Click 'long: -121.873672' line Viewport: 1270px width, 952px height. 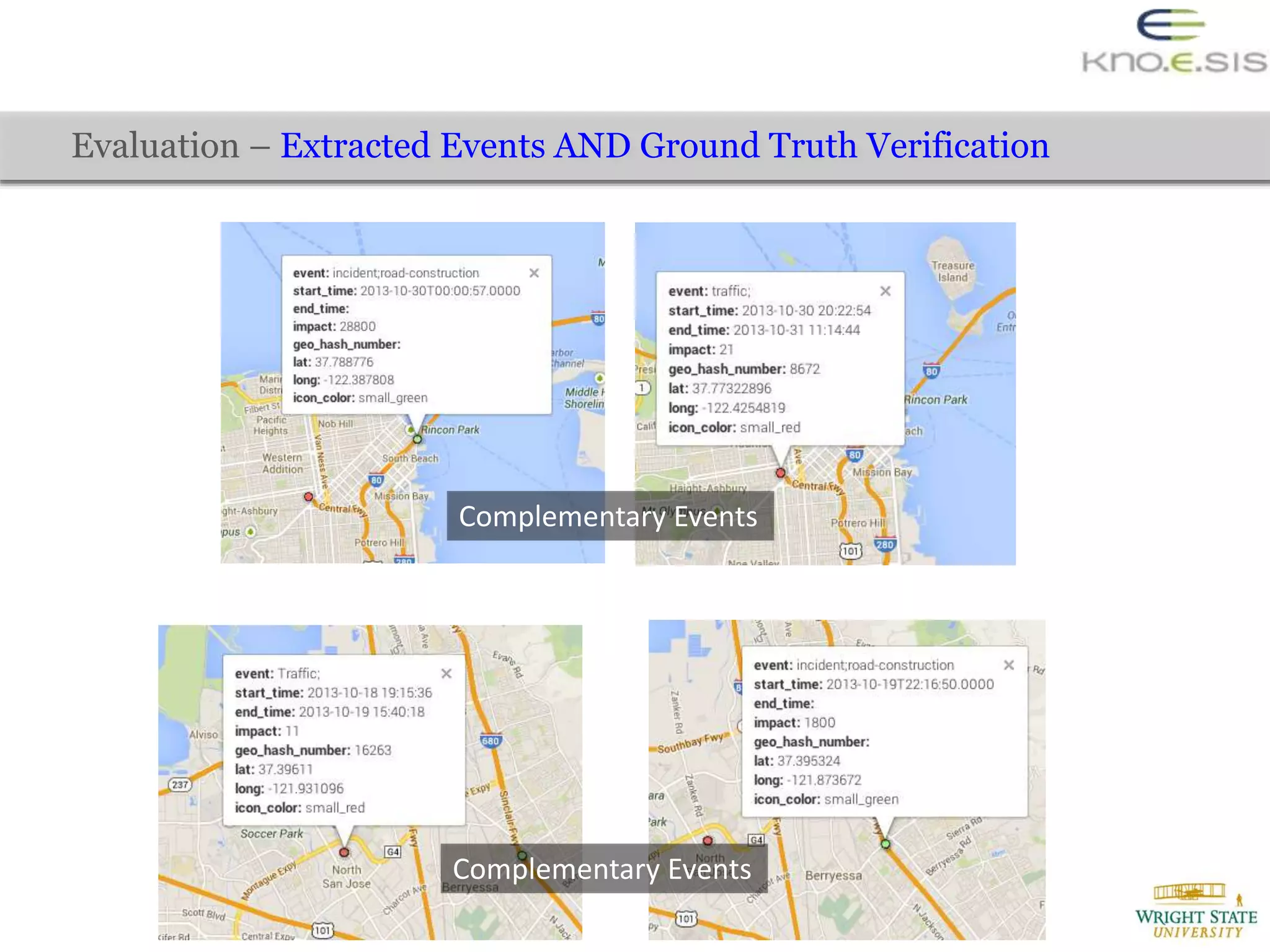(x=807, y=780)
